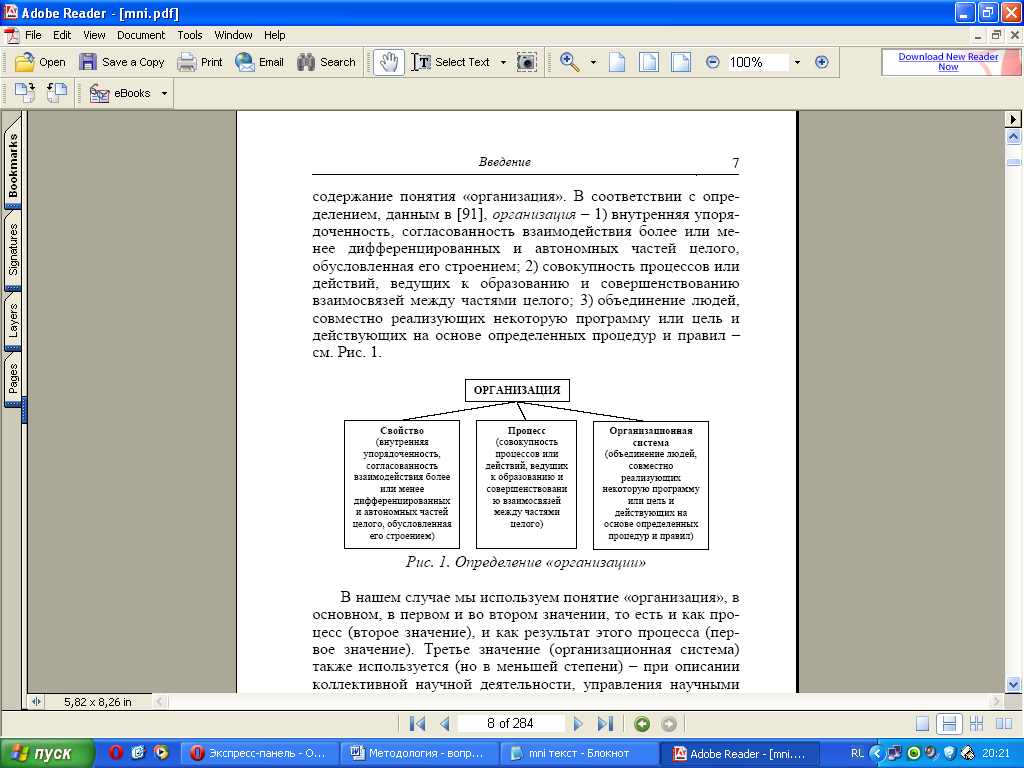
Task: Click horizontal scrollbar left arrow
Action: 160,701
